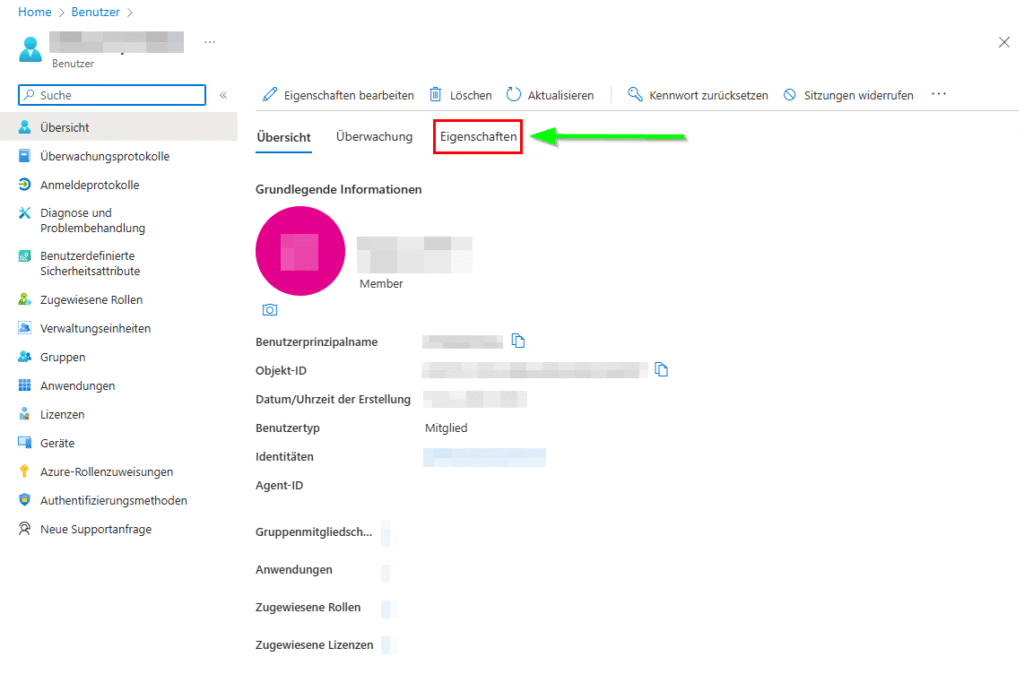
Task: Copy the Objekt-ID value
Action: point(661,369)
